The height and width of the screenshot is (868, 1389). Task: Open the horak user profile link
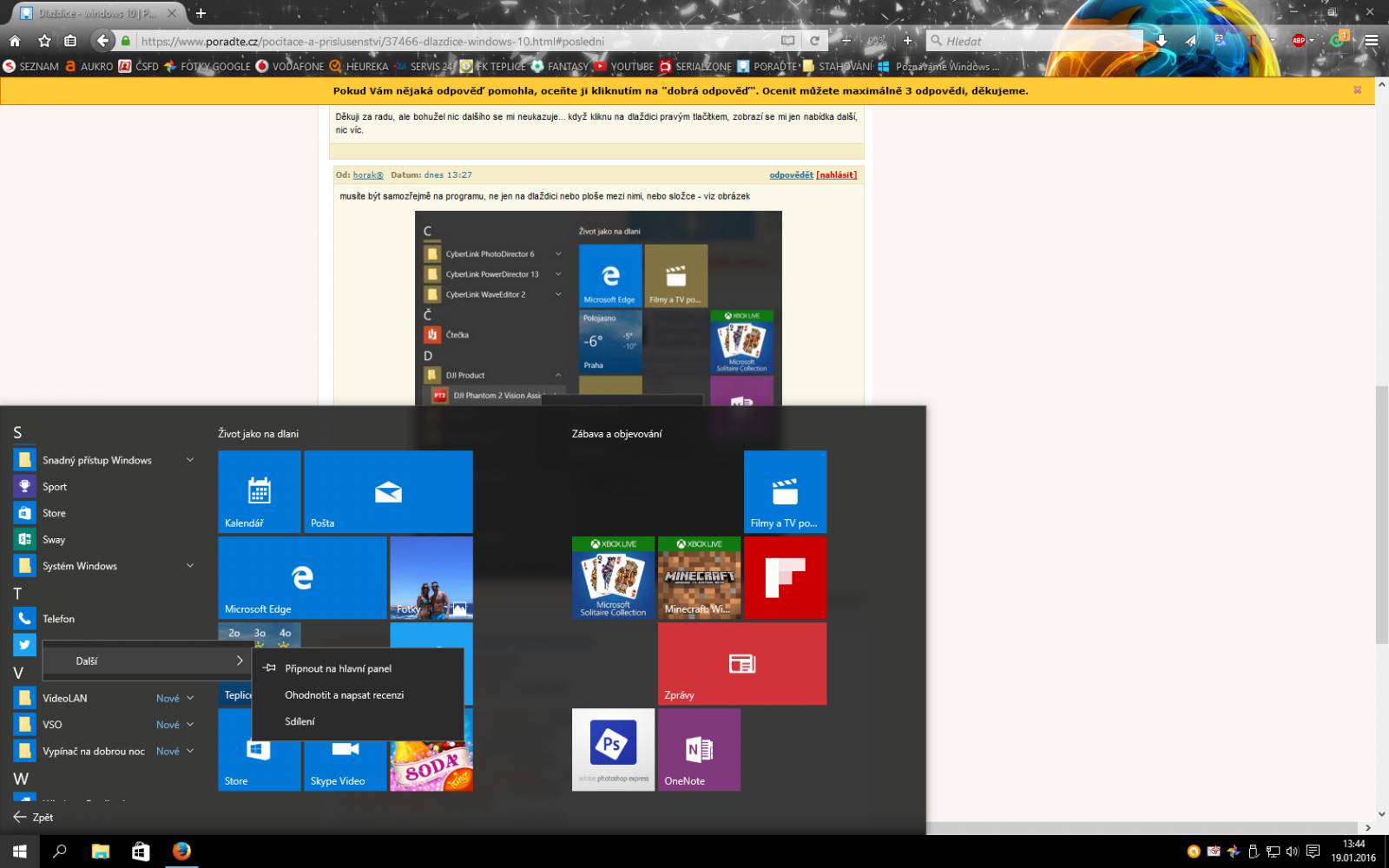tap(368, 174)
